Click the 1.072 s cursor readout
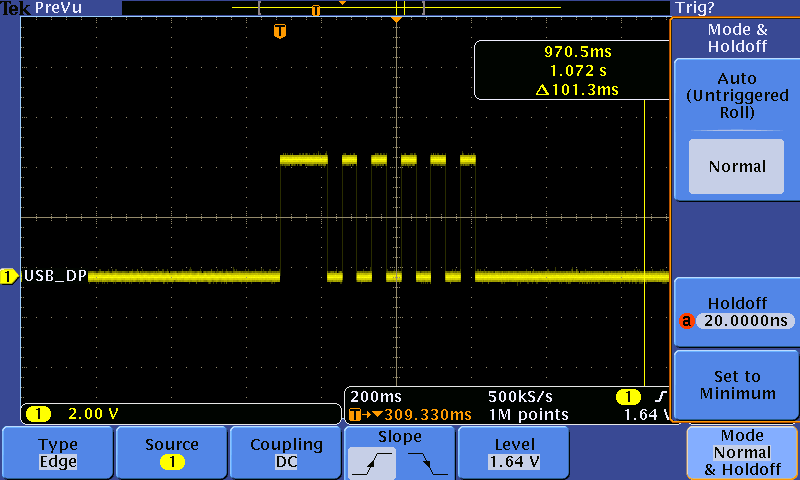Screen dimensions: 800x480 (578, 70)
